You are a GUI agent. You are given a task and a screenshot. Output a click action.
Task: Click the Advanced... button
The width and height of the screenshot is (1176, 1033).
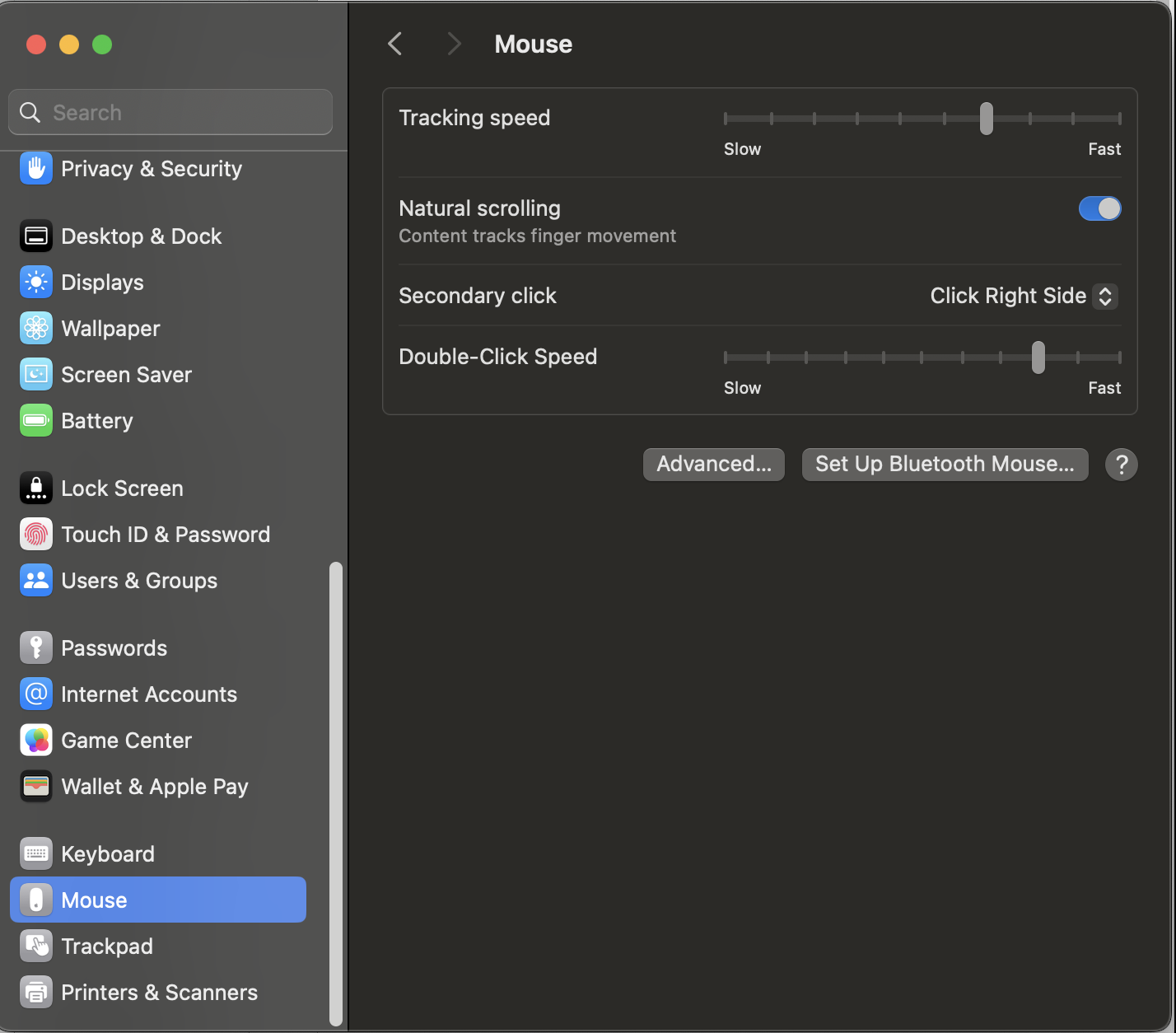tap(714, 465)
